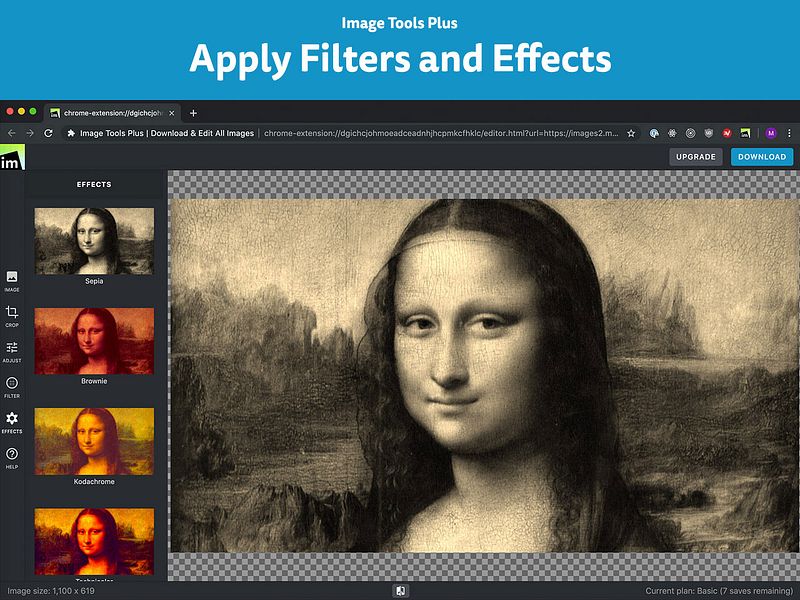This screenshot has height=600, width=800.
Task: Click the shield extension icon
Action: [709, 133]
